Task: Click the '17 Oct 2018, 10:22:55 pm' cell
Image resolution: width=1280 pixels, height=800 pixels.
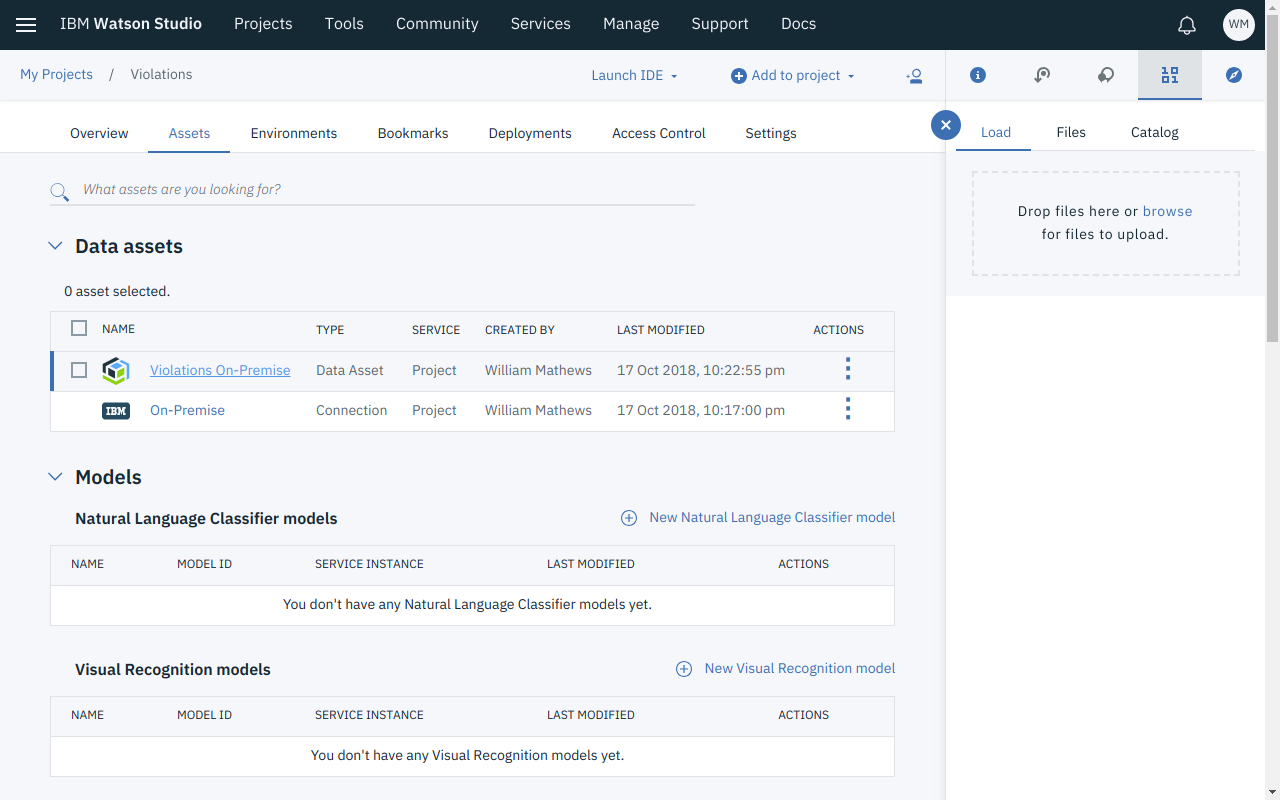Action: point(701,370)
